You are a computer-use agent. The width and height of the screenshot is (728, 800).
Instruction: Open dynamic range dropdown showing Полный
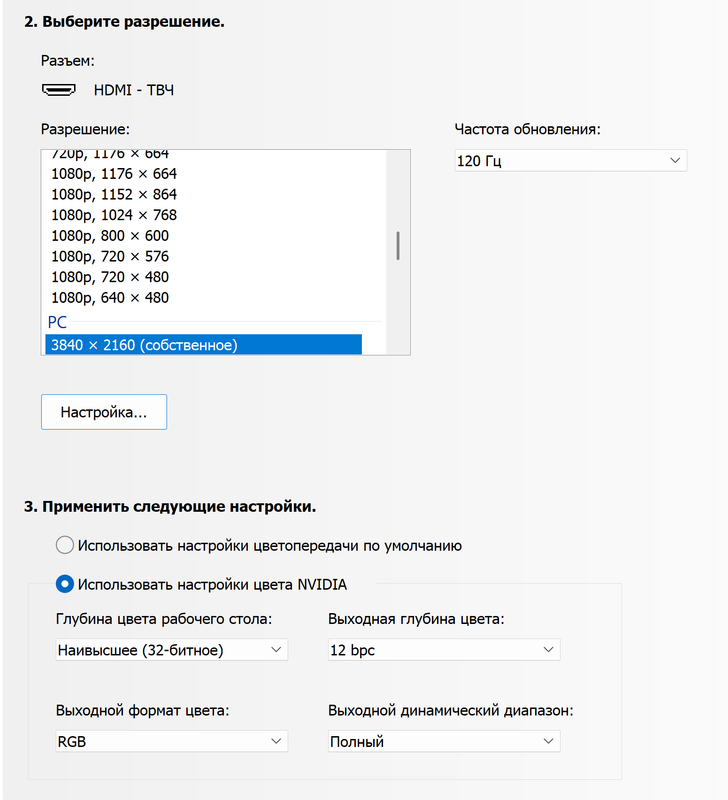pos(444,741)
